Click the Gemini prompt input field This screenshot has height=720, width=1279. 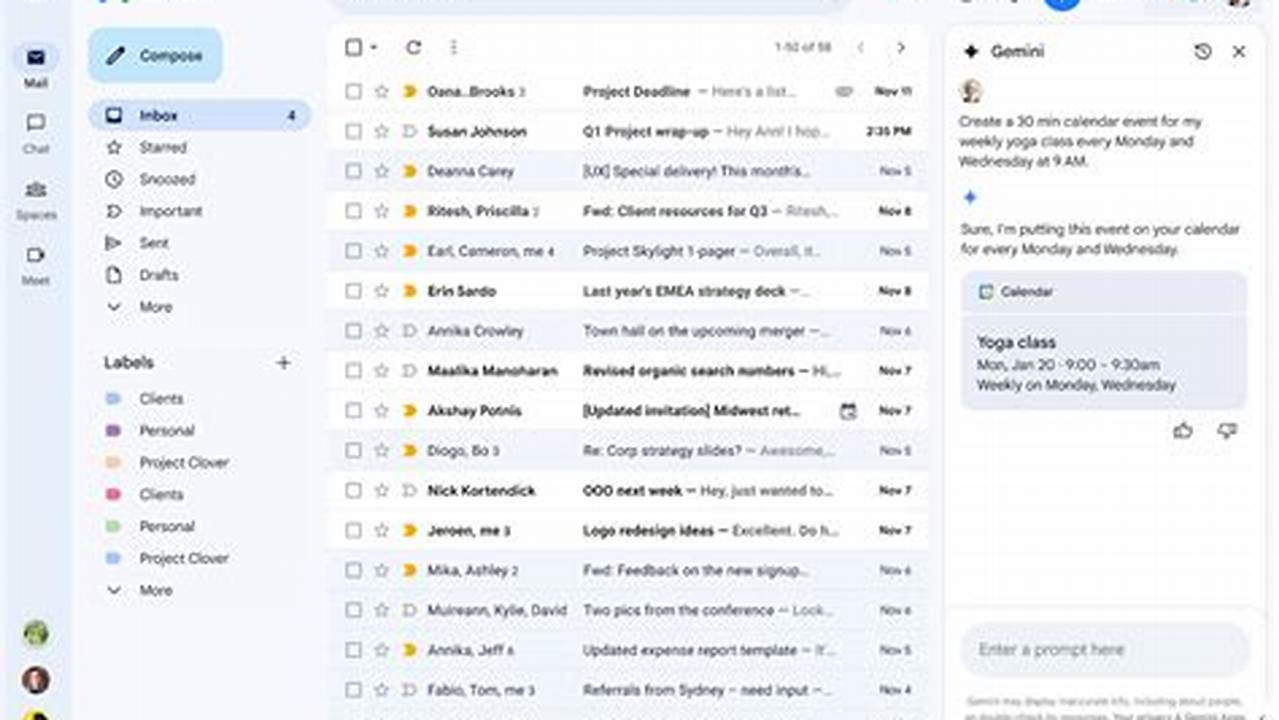click(x=1104, y=649)
